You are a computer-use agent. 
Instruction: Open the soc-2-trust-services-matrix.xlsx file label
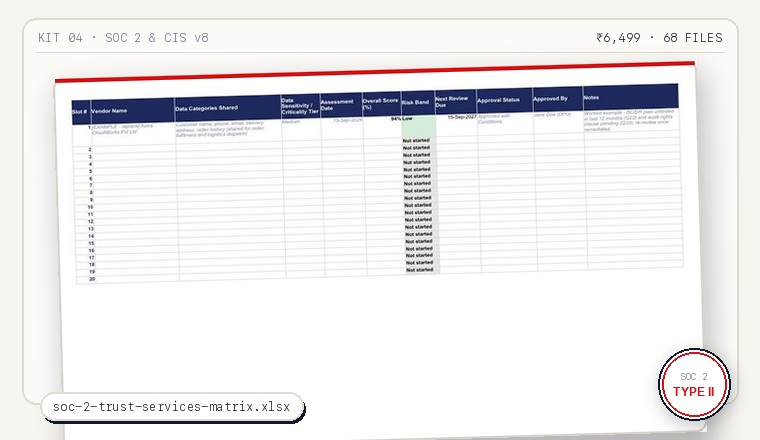[x=172, y=407]
